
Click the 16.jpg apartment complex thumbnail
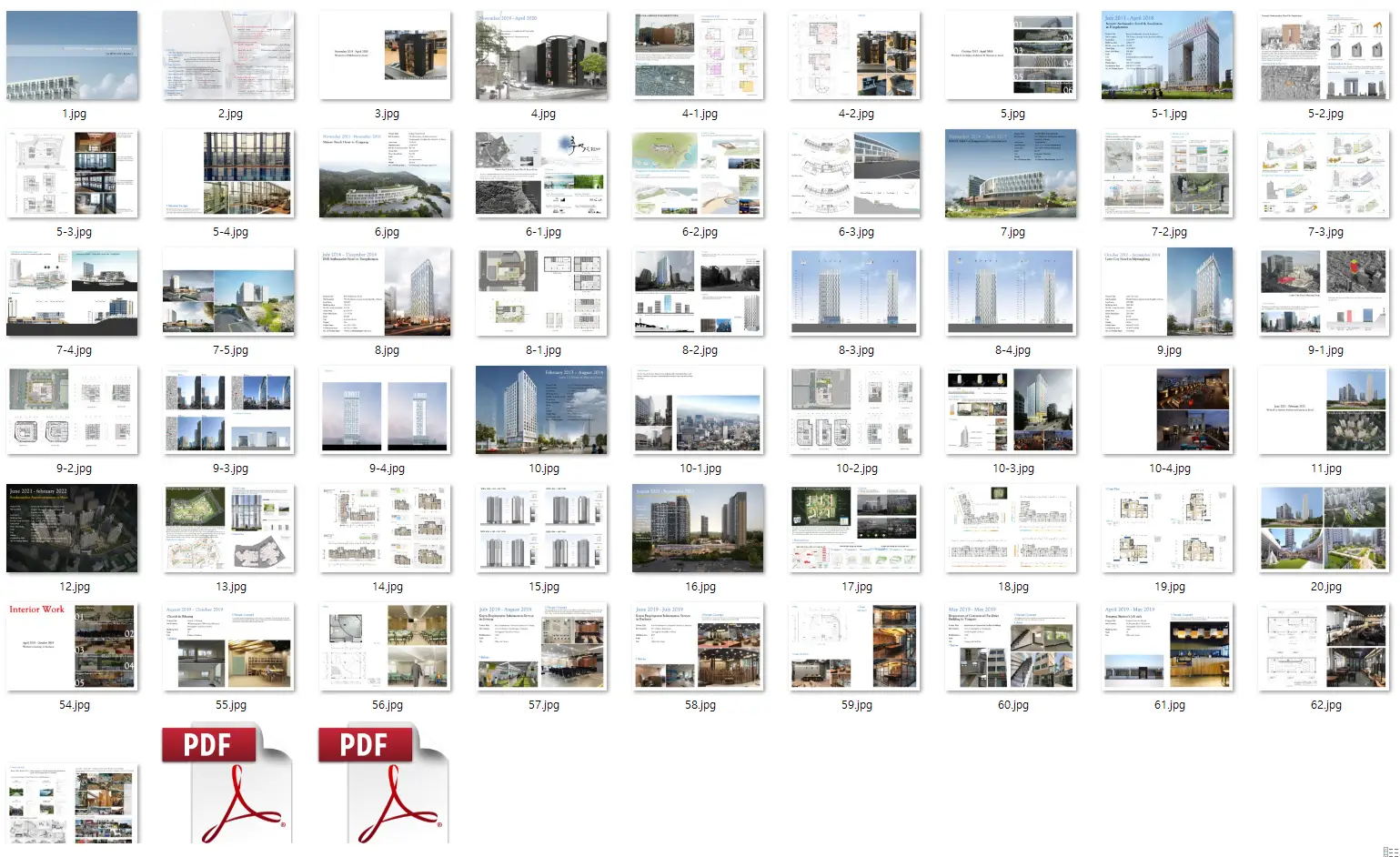pos(698,529)
